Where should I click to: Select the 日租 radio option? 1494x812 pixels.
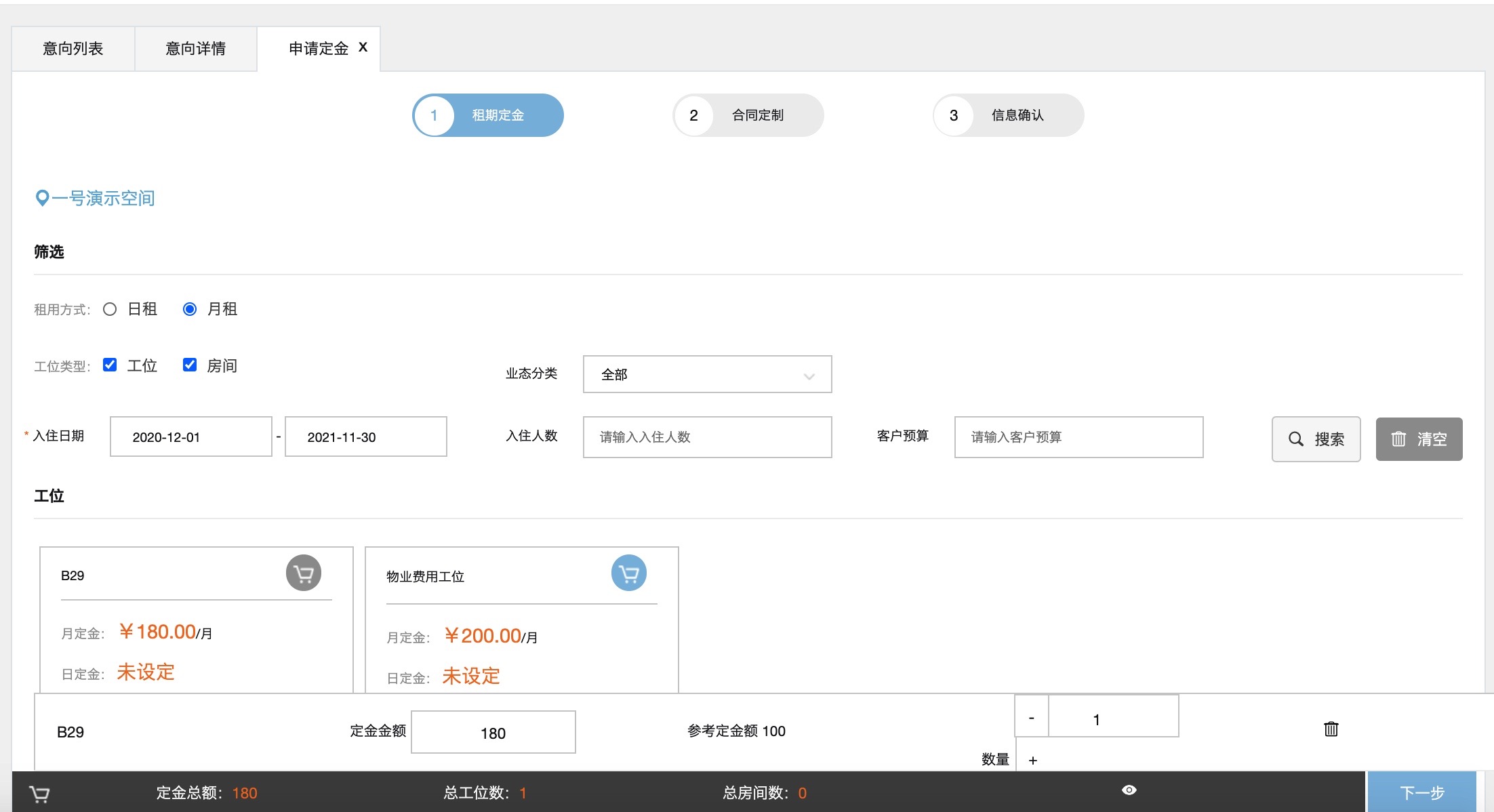[x=110, y=309]
